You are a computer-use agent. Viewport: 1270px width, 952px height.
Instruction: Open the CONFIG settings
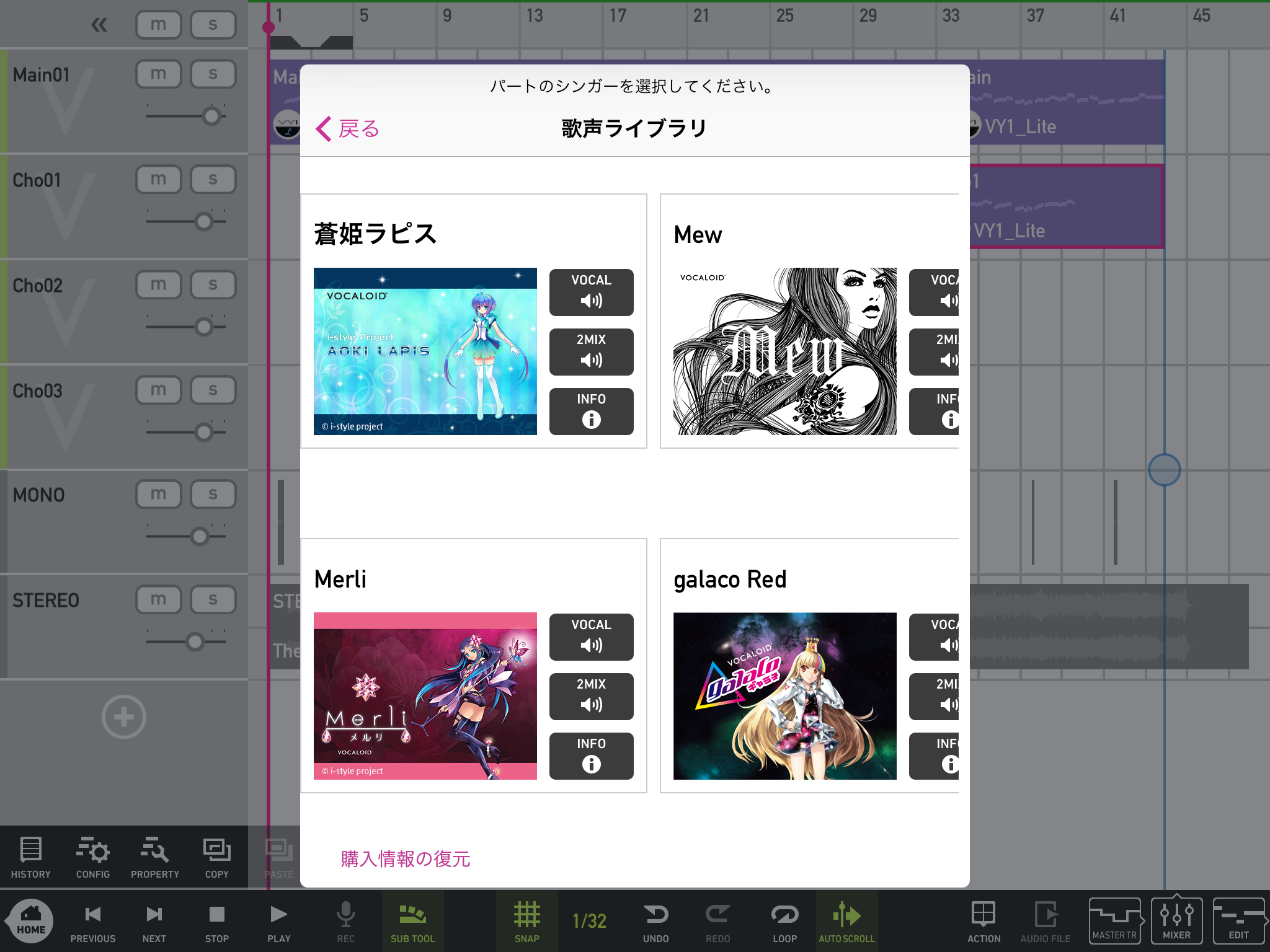[x=93, y=858]
